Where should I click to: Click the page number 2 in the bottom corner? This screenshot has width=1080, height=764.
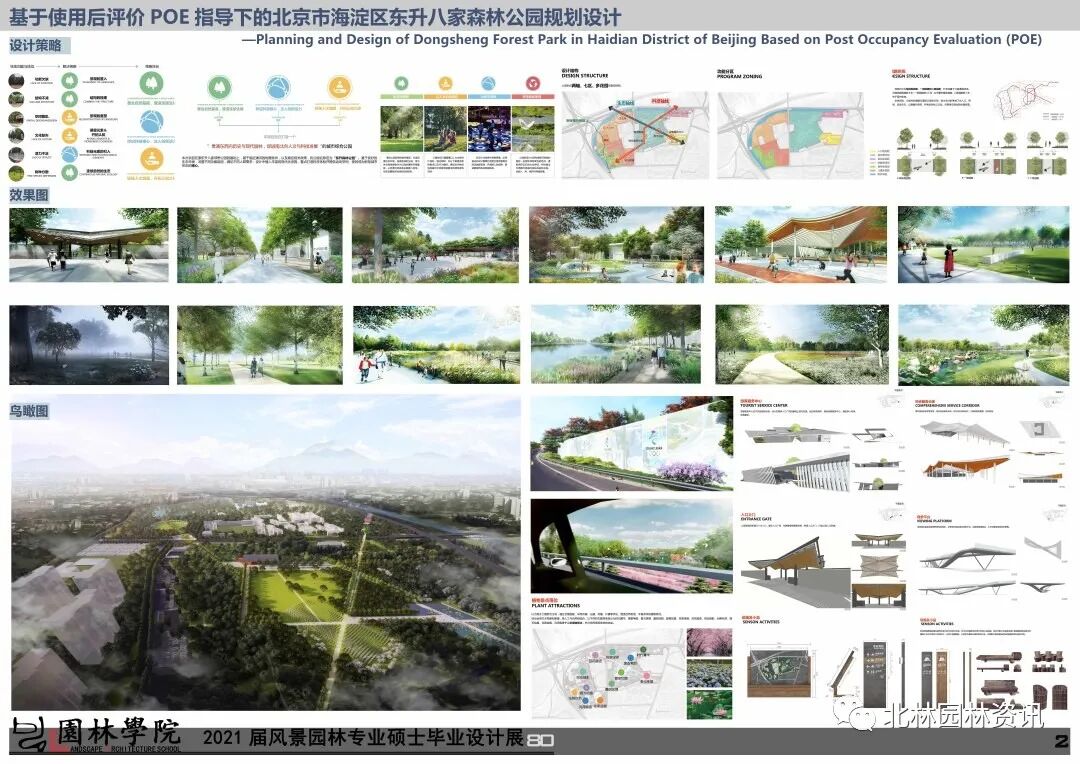[x=1061, y=741]
